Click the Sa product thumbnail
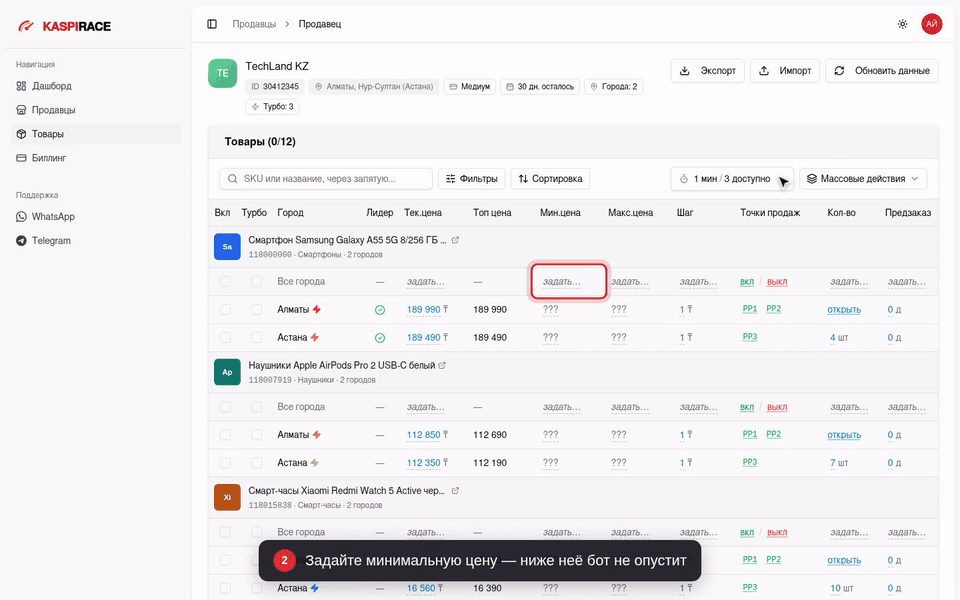Screen dimensions: 960x600 [227, 247]
